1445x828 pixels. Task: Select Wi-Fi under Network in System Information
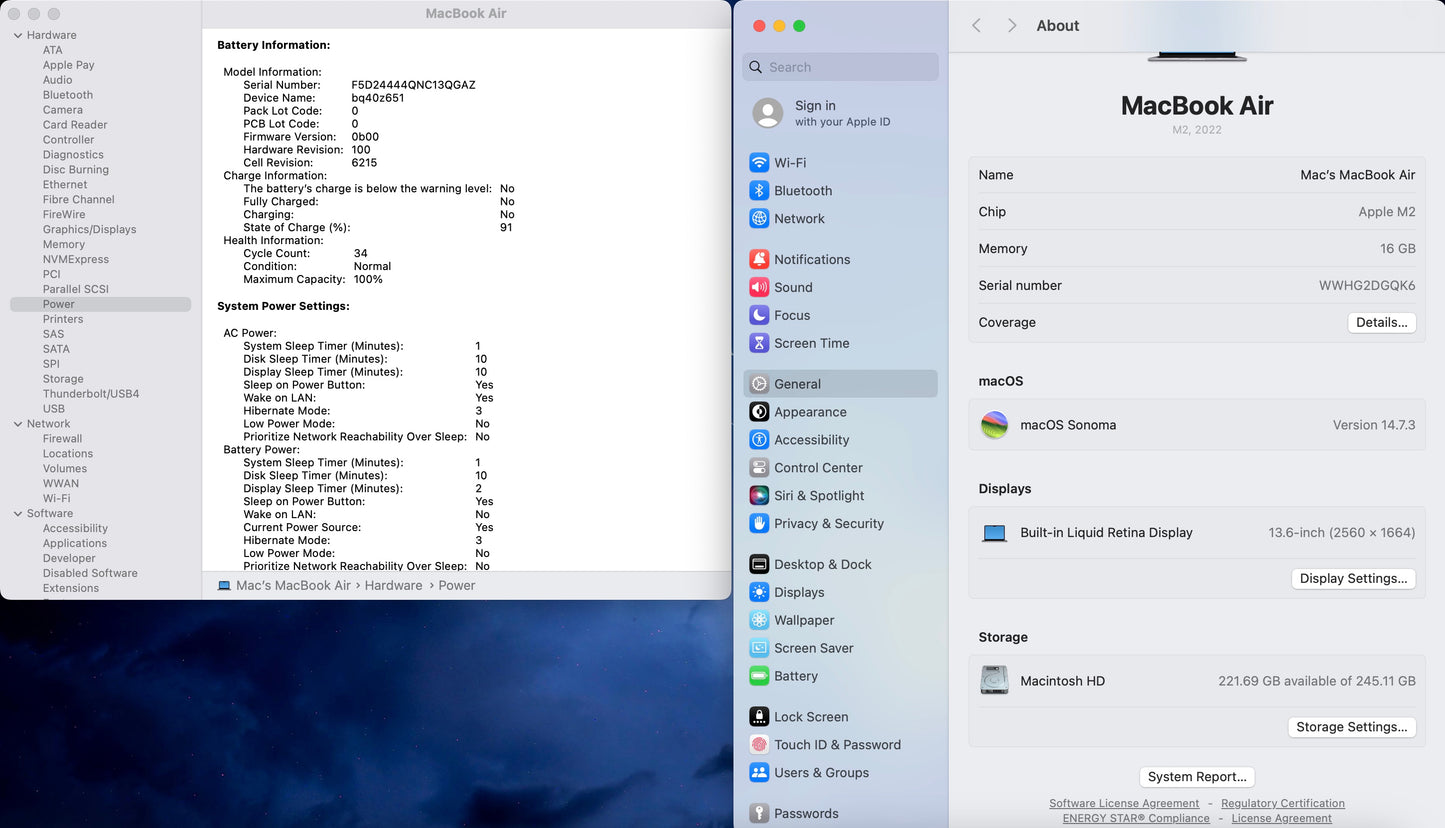(x=57, y=499)
